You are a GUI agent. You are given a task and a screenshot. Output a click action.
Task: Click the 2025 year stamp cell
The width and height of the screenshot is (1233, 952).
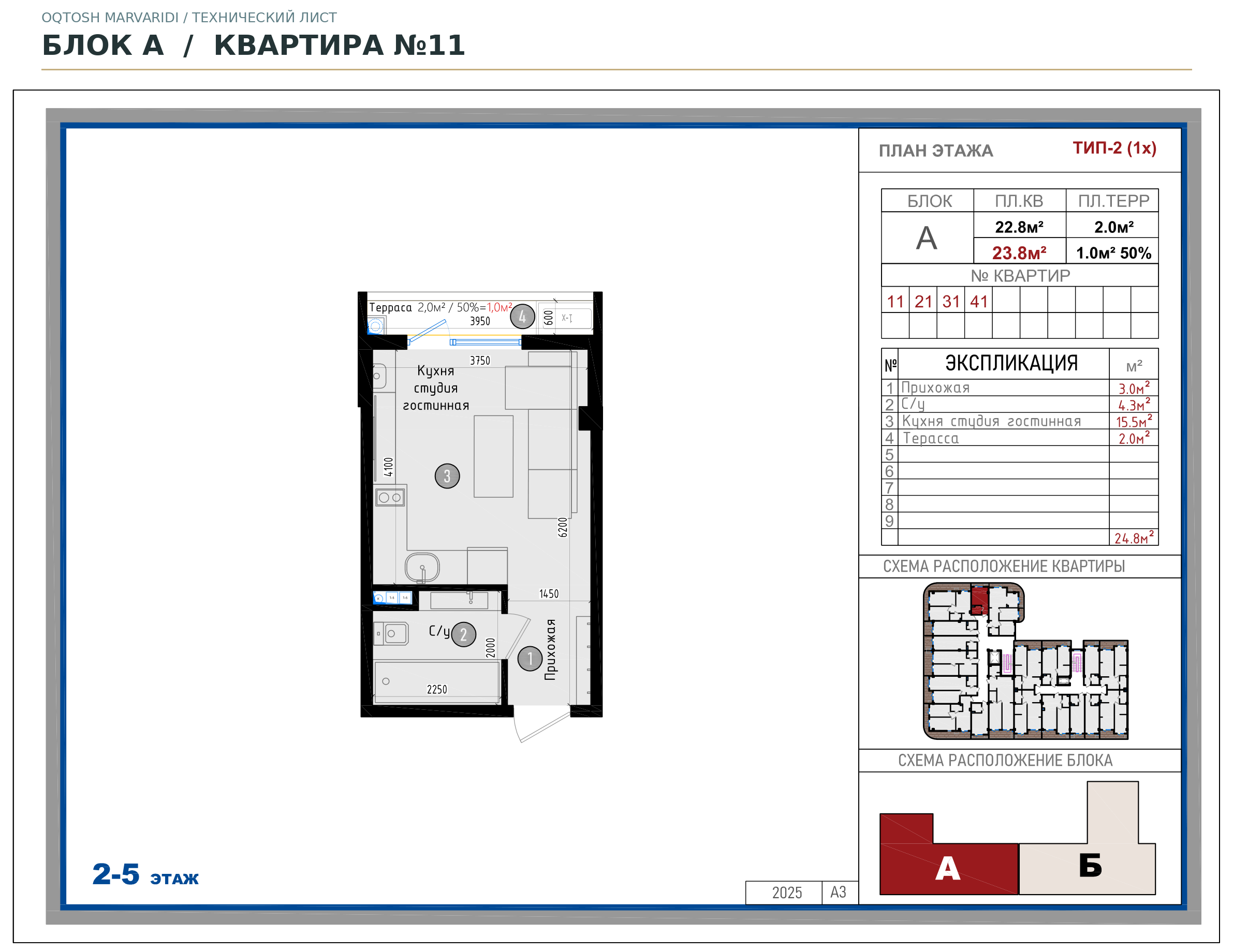(x=787, y=892)
